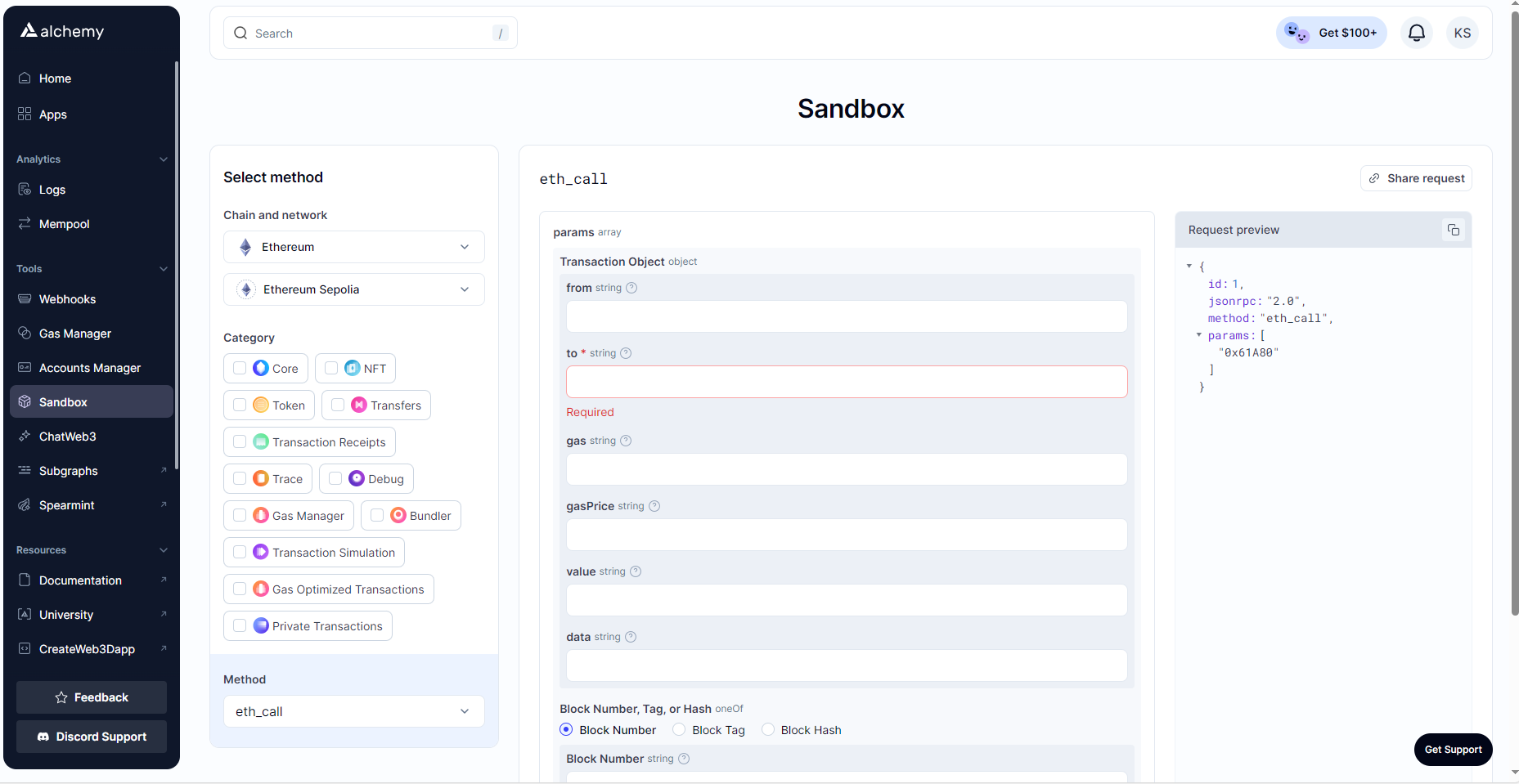Collapse the Resources sidebar section
Screen dimensions: 1519x784
(164, 550)
